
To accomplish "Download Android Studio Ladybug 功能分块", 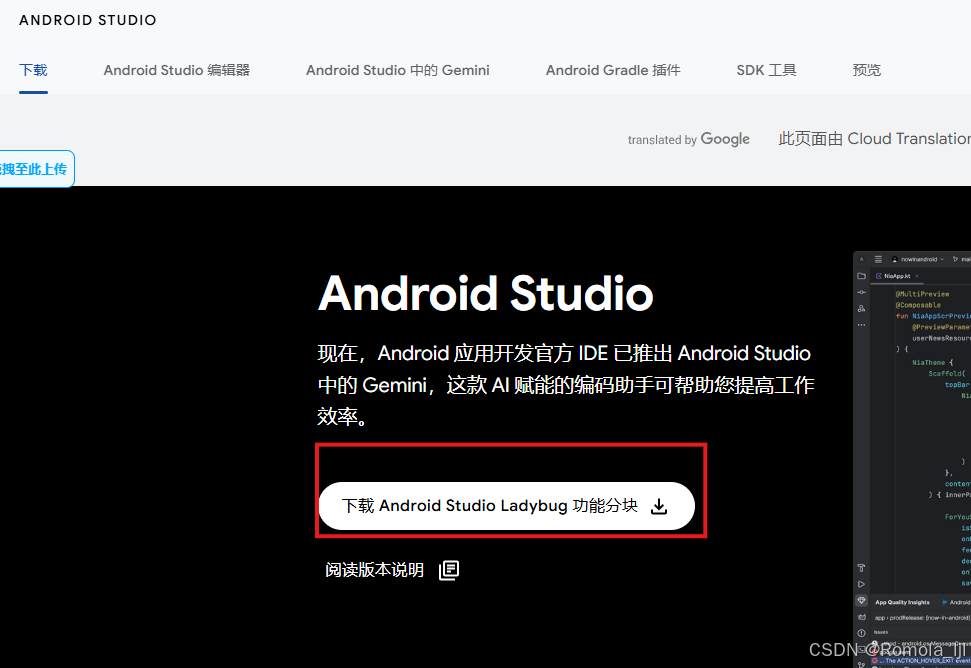I will pos(507,506).
